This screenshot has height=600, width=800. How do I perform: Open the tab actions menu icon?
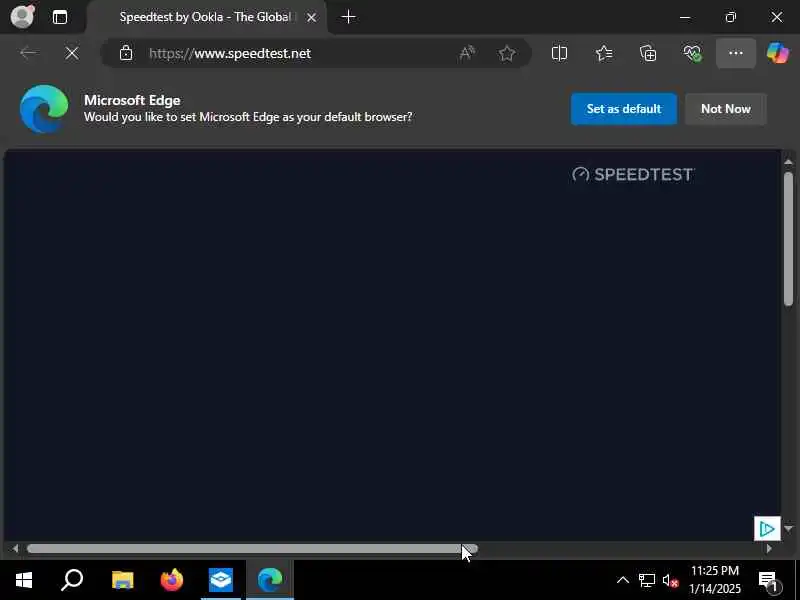click(x=60, y=17)
